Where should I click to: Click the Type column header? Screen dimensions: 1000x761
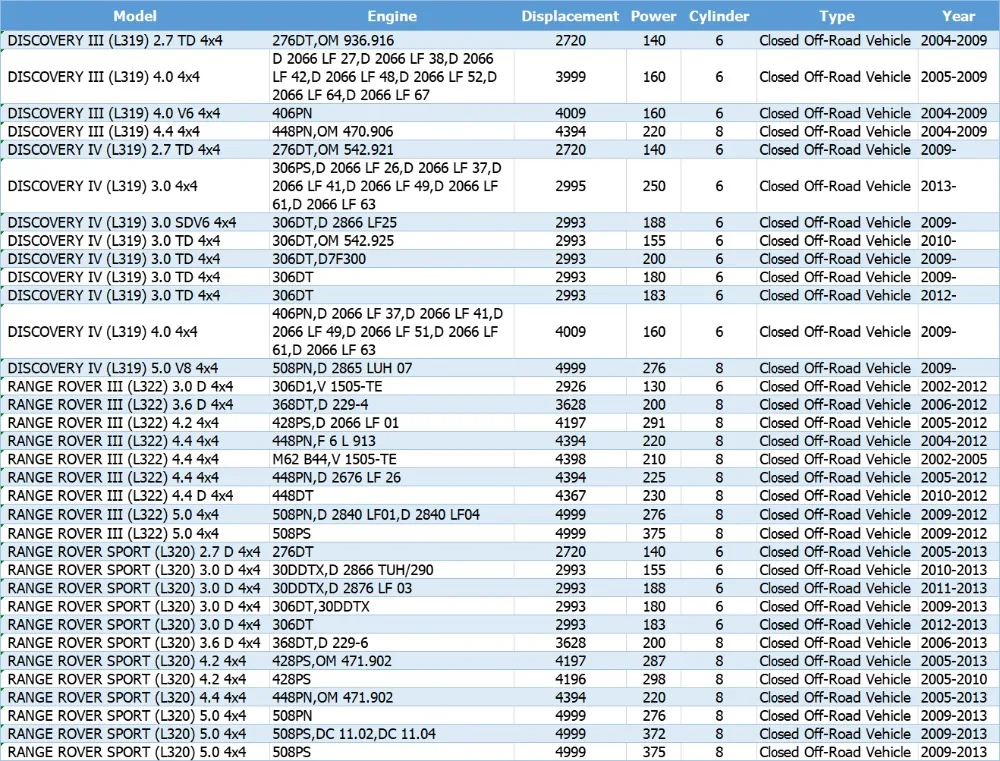(x=837, y=16)
